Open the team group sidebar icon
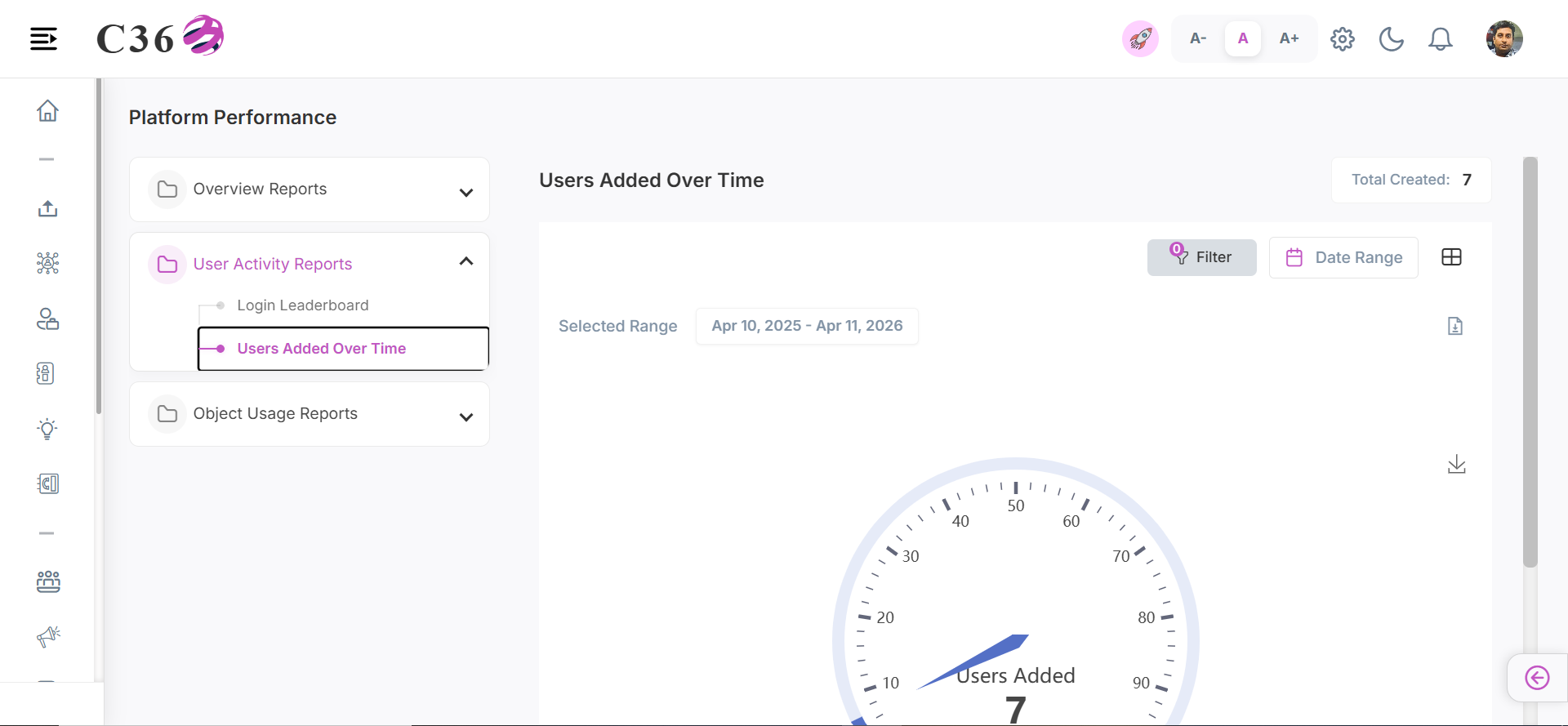The image size is (1568, 726). click(x=47, y=581)
